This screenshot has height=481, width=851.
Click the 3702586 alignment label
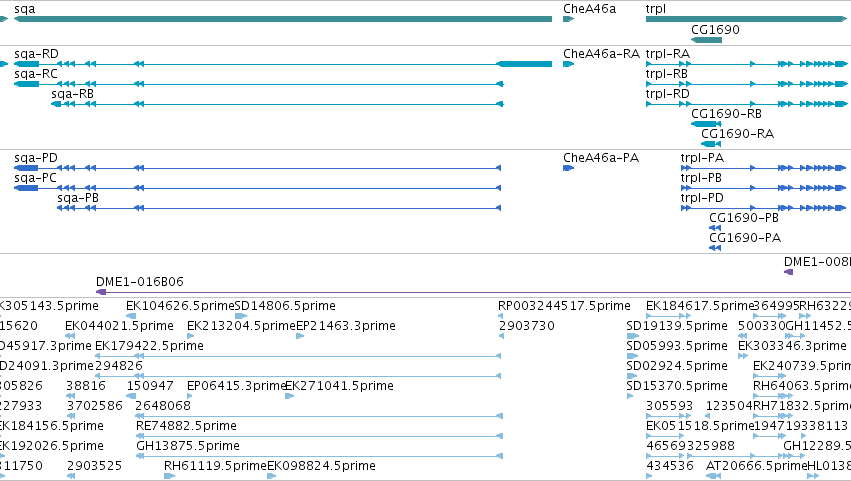(x=94, y=406)
